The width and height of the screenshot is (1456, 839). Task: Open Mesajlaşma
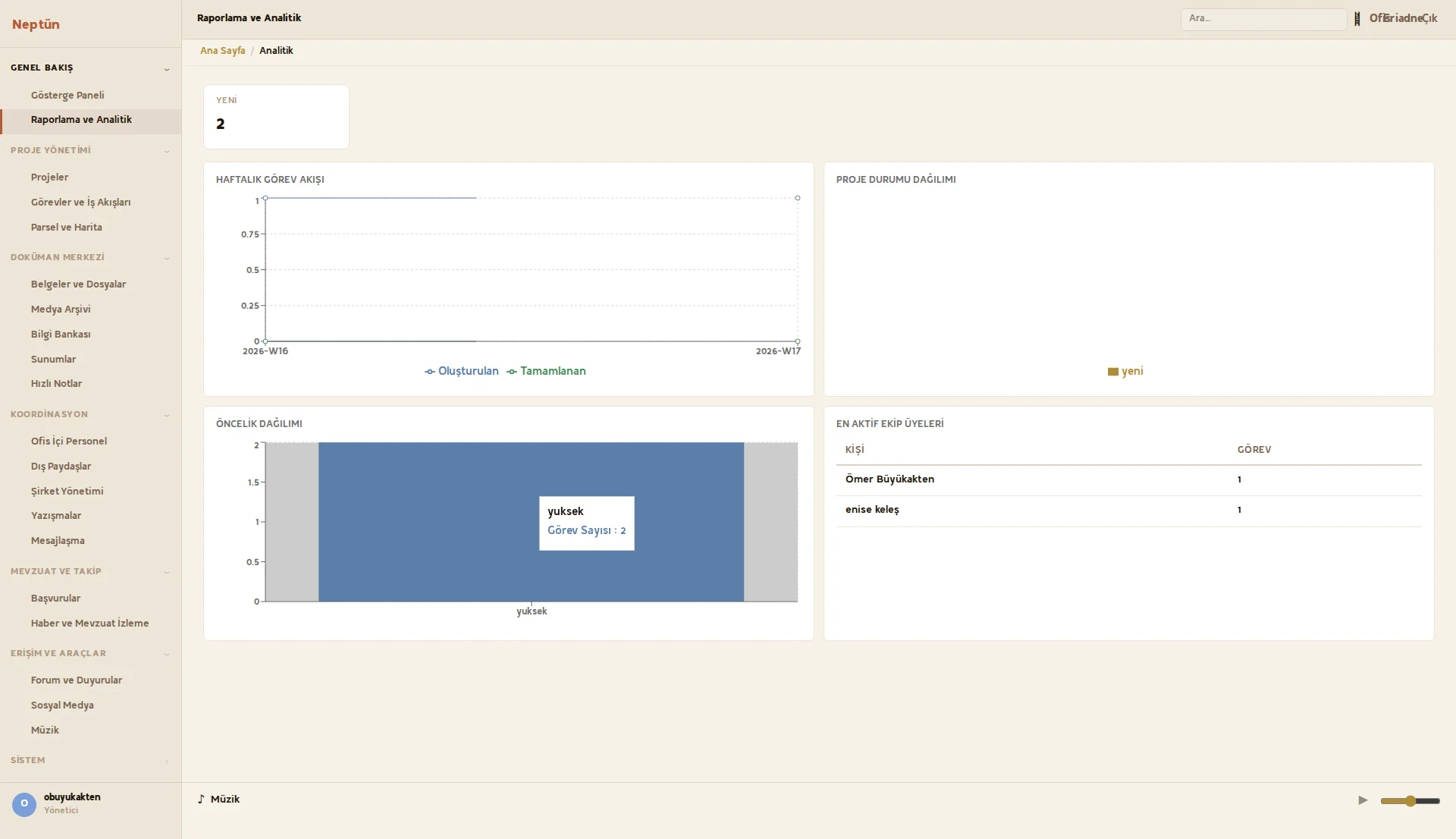pyautogui.click(x=90, y=541)
